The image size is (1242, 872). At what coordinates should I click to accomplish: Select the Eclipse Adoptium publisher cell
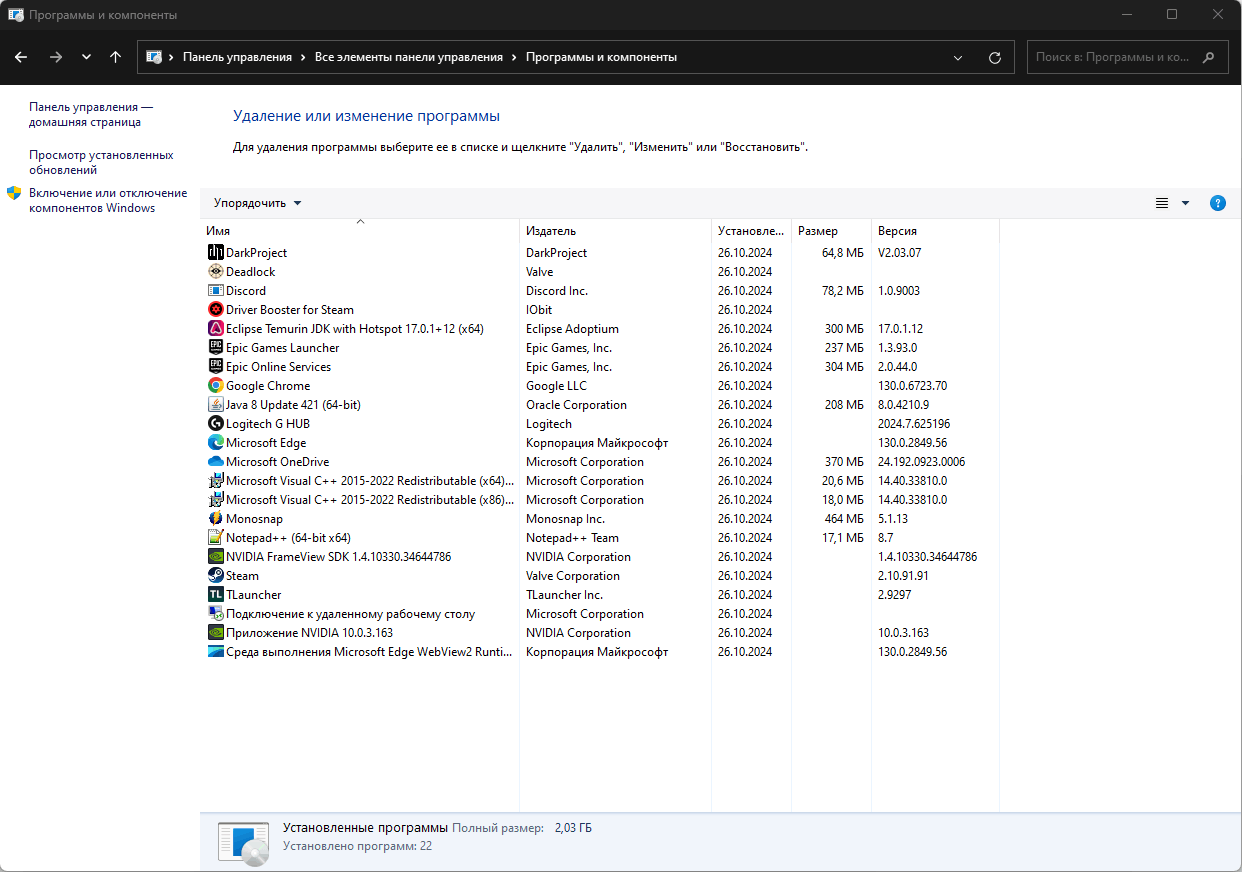click(572, 329)
